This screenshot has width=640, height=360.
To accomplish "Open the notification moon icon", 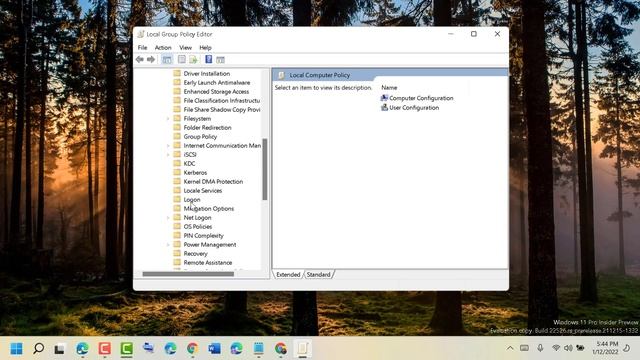I will (x=627, y=348).
